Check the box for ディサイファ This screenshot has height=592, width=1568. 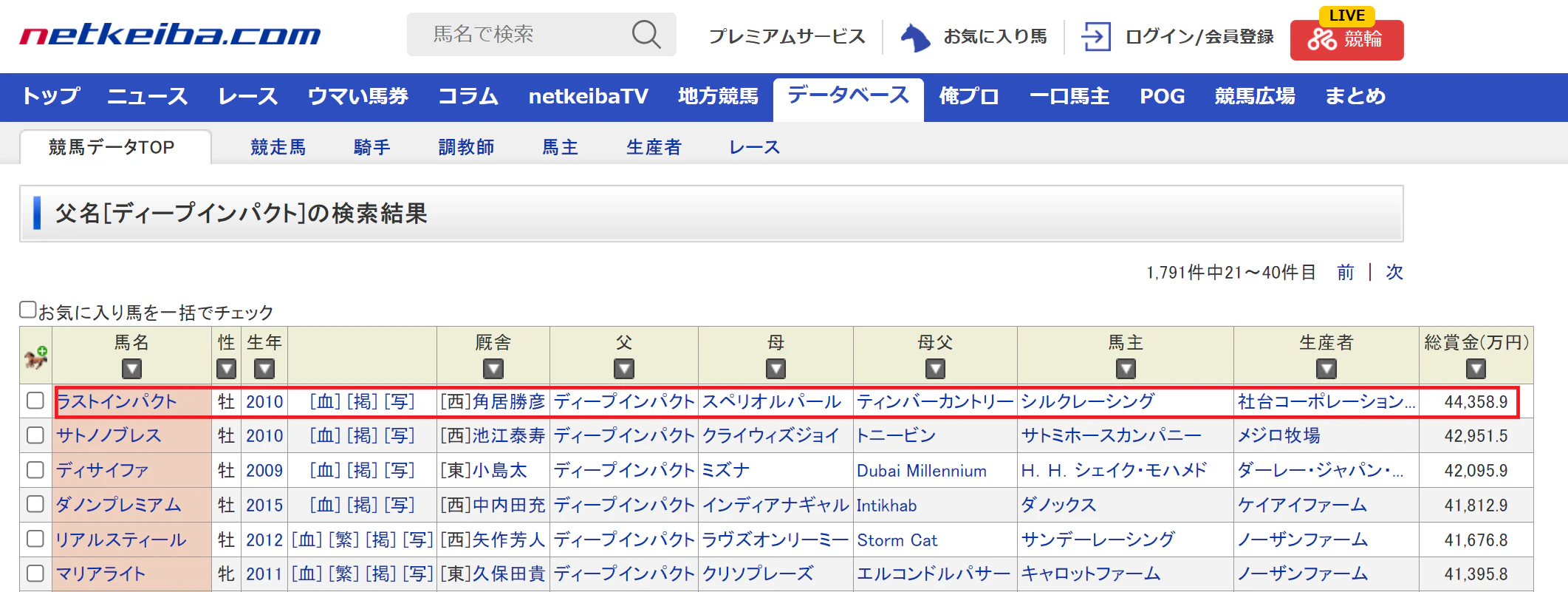pyautogui.click(x=35, y=470)
